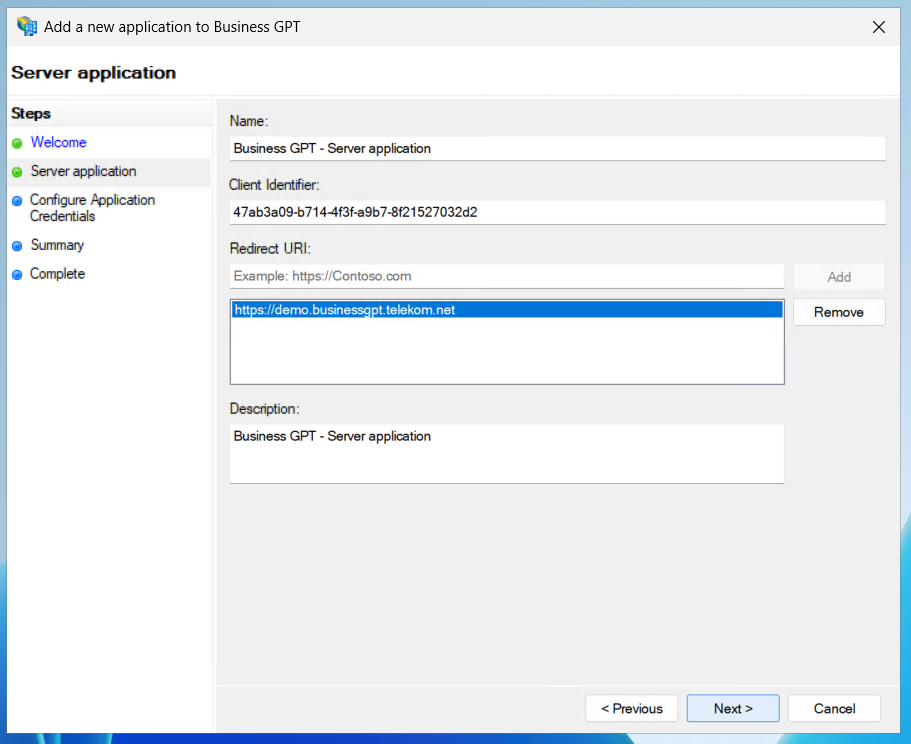This screenshot has height=744, width=911.
Task: Click the green bullet beside Welcome
Action: click(17, 143)
